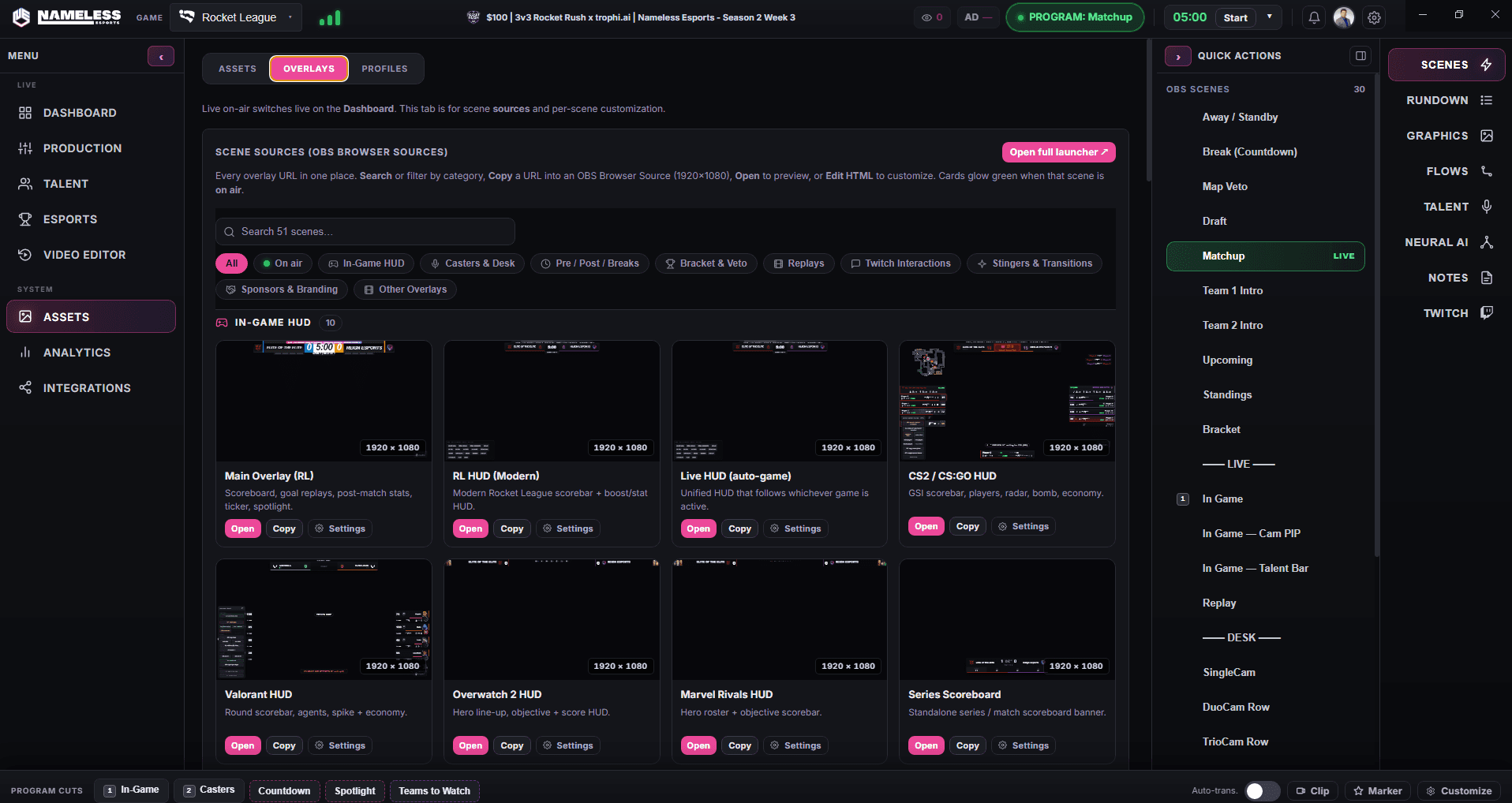Screen dimensions: 1512x803
Task: Cut program to Casters
Action: pos(209,790)
